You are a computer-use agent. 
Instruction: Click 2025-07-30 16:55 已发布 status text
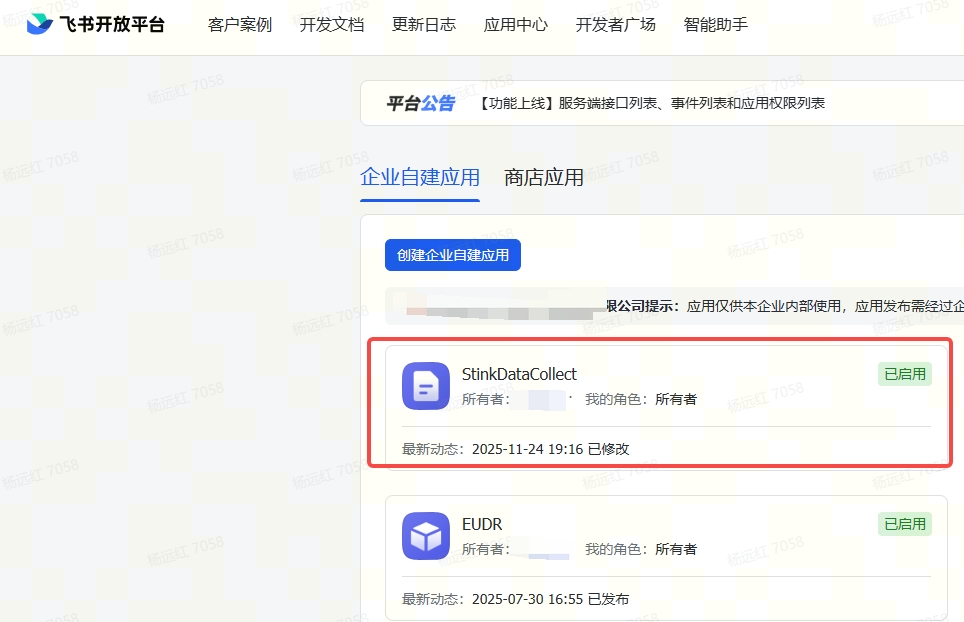(x=551, y=599)
